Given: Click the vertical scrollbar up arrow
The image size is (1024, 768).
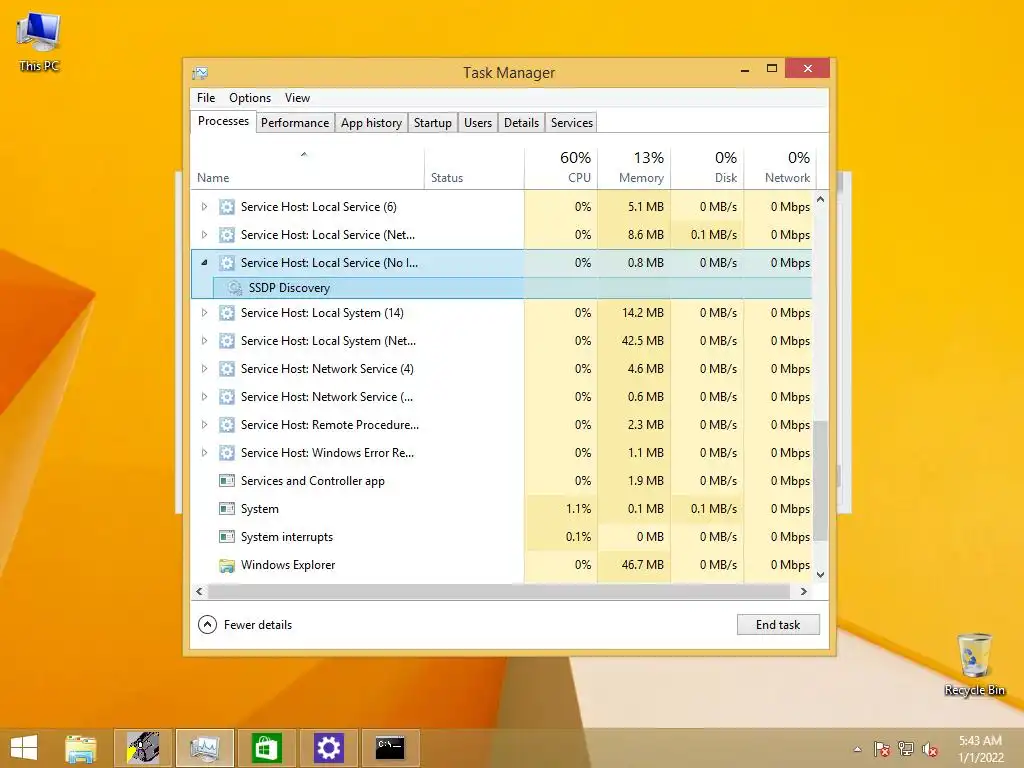Looking at the screenshot, I should pyautogui.click(x=821, y=200).
